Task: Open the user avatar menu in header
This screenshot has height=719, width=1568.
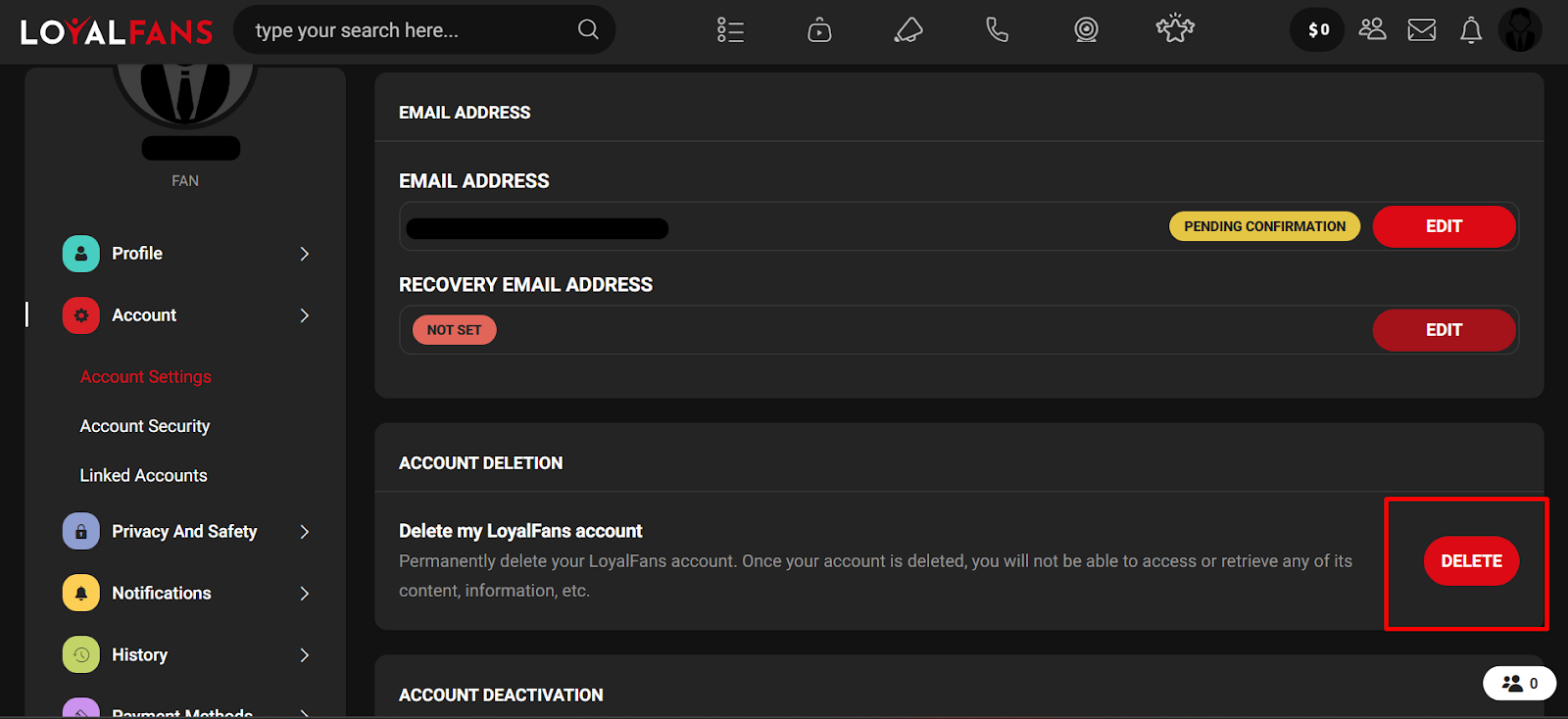Action: (1520, 30)
